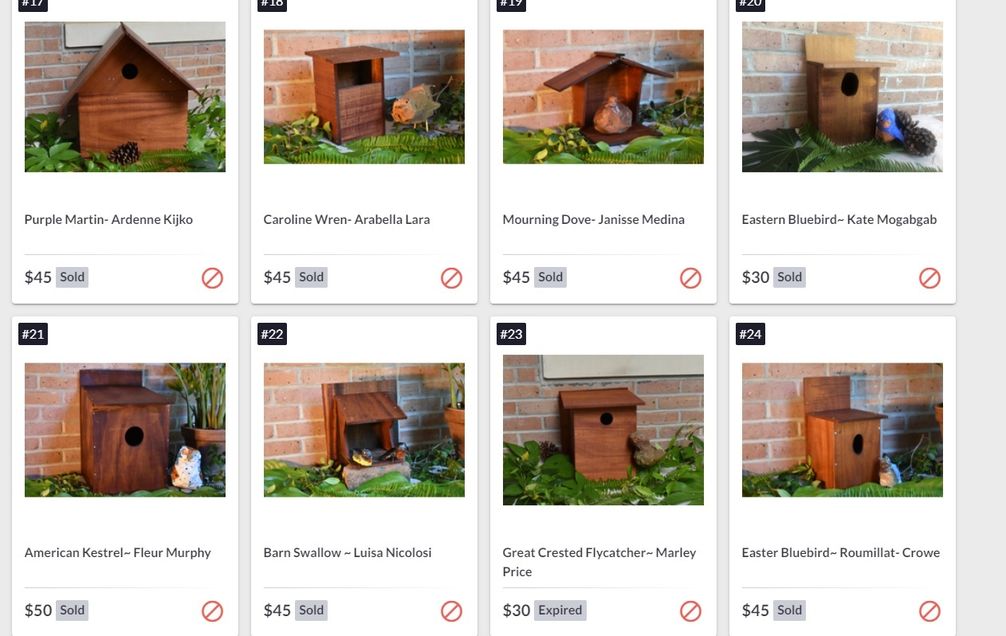The height and width of the screenshot is (636, 1006).
Task: Open the Purple Martin birdhouse photo
Action: pyautogui.click(x=125, y=97)
